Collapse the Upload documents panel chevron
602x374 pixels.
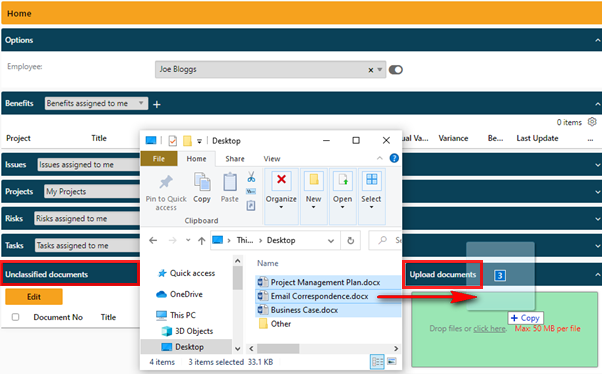[x=597, y=275]
